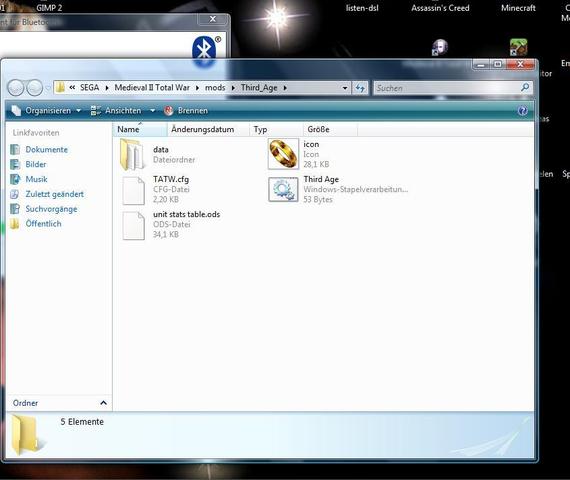
Task: Select the unit stats table.ods file icon
Action: [133, 225]
